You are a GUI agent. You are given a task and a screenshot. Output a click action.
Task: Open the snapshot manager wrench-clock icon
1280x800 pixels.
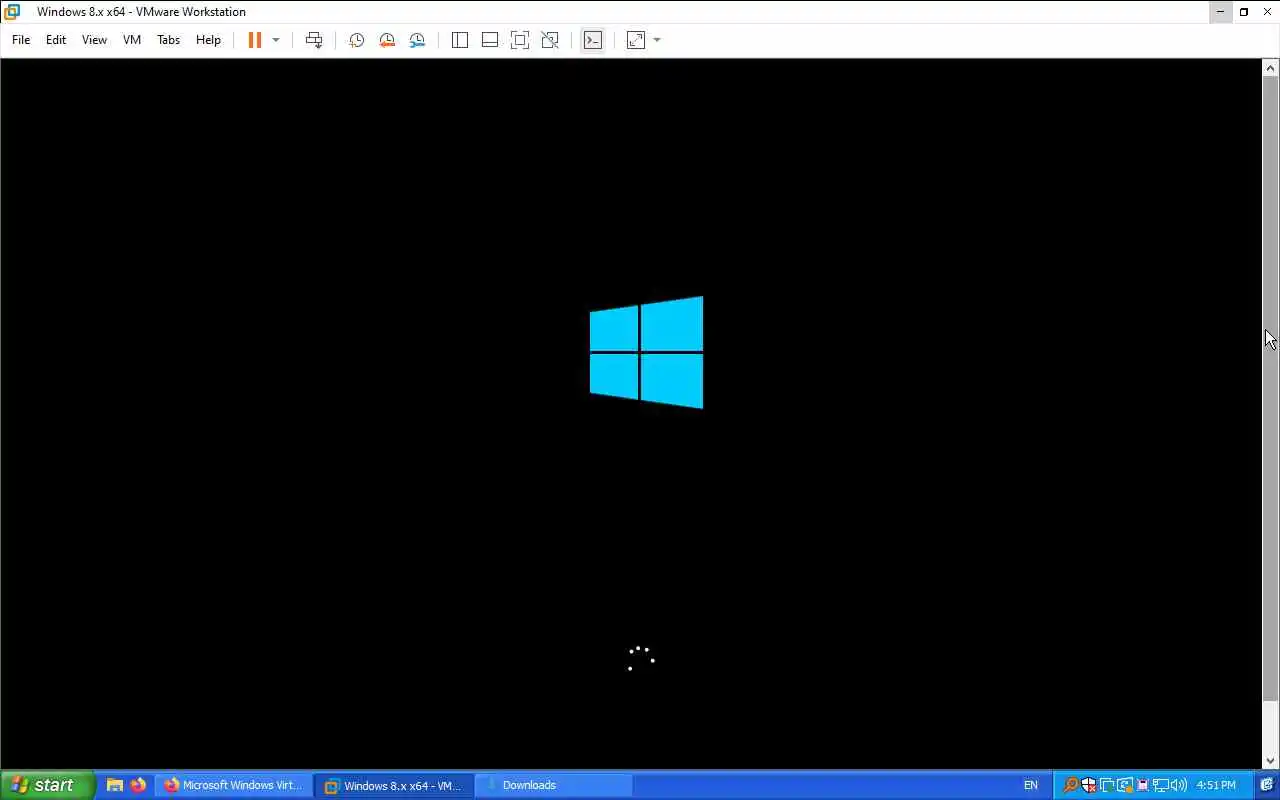(417, 40)
